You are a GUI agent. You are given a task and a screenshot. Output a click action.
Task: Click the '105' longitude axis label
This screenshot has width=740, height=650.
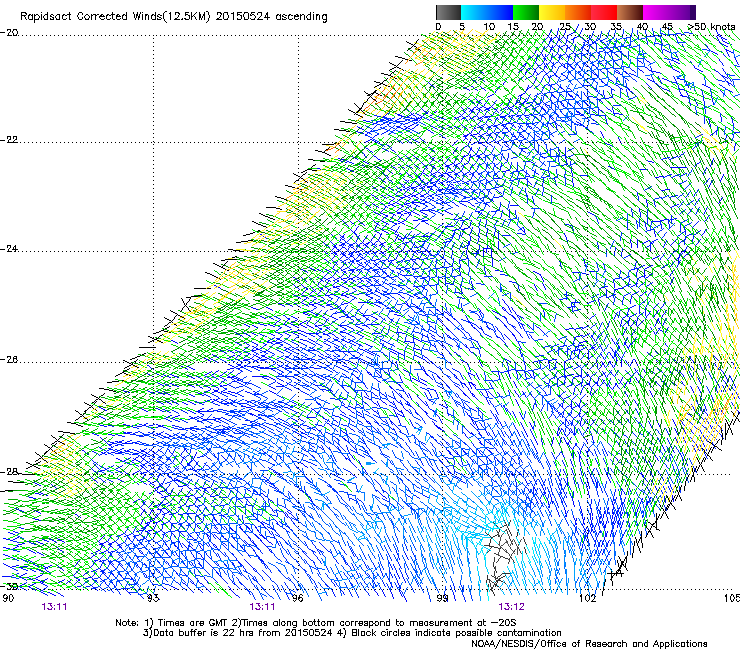[x=732, y=598]
